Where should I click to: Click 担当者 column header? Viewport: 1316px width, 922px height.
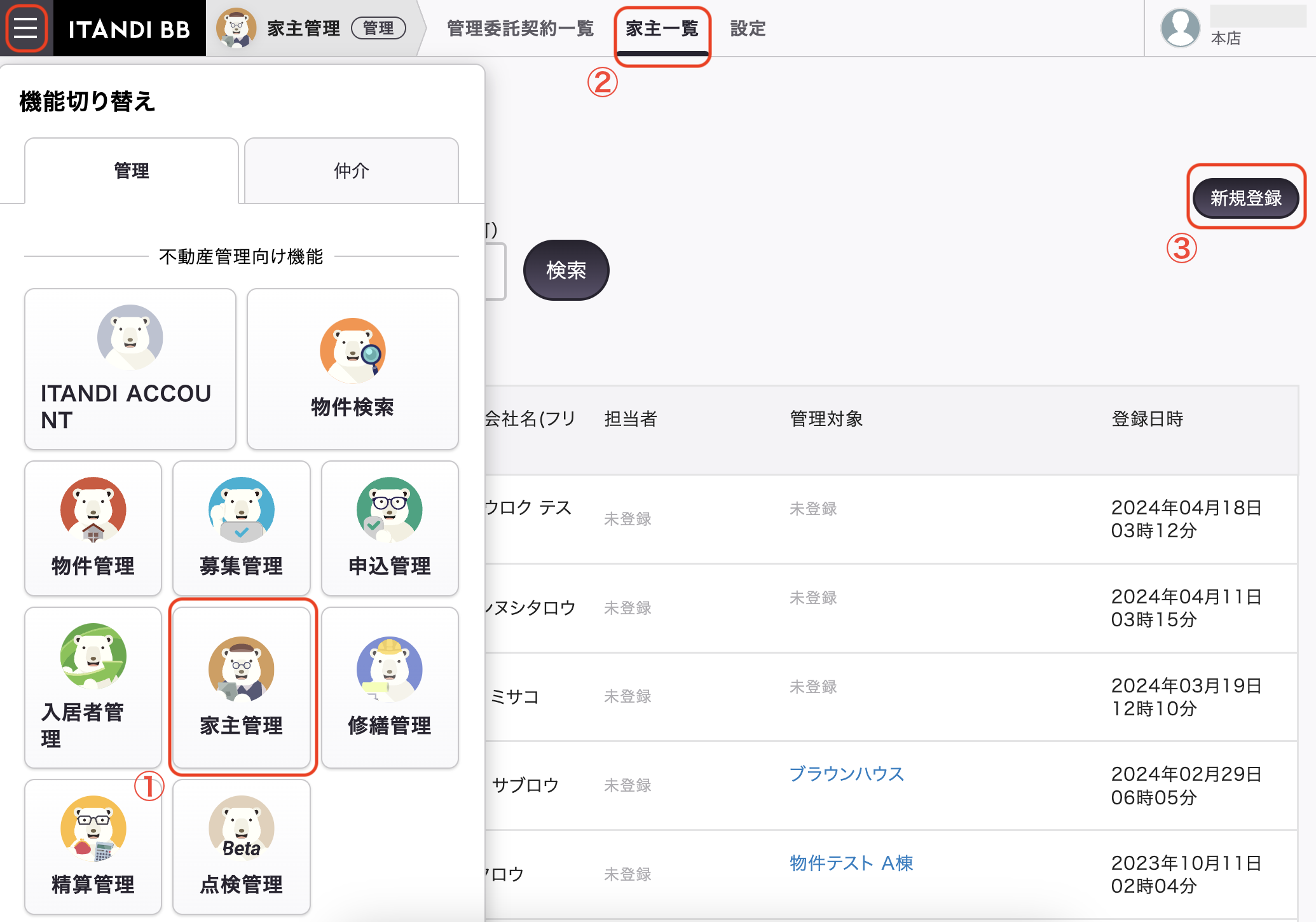[x=631, y=419]
